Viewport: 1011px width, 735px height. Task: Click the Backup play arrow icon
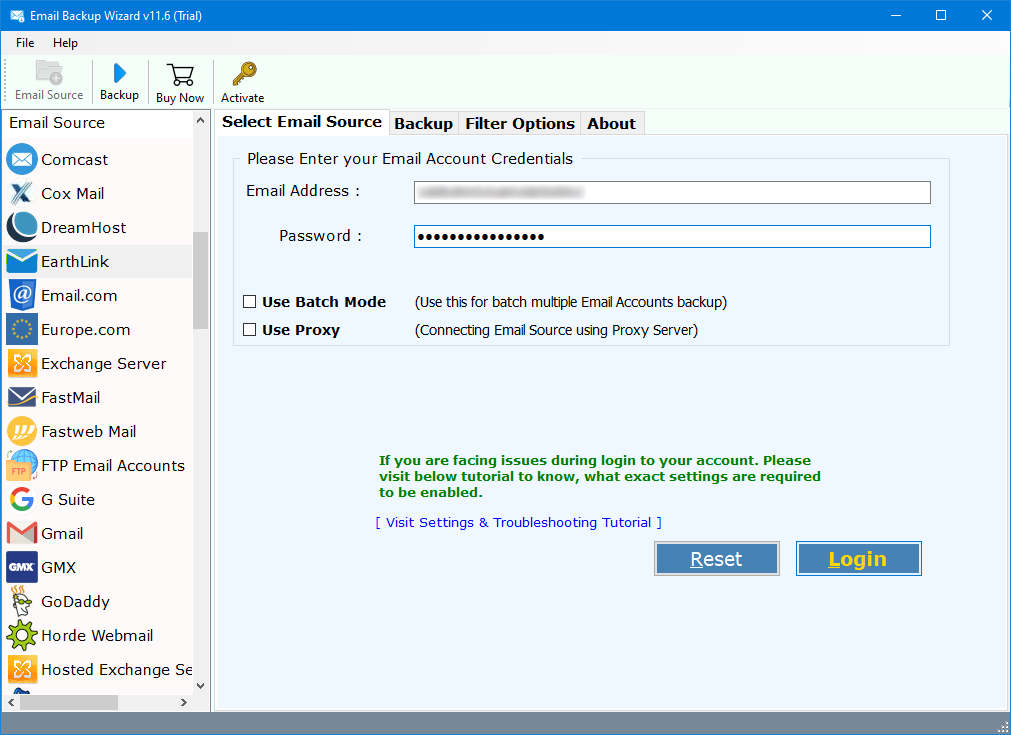[119, 73]
